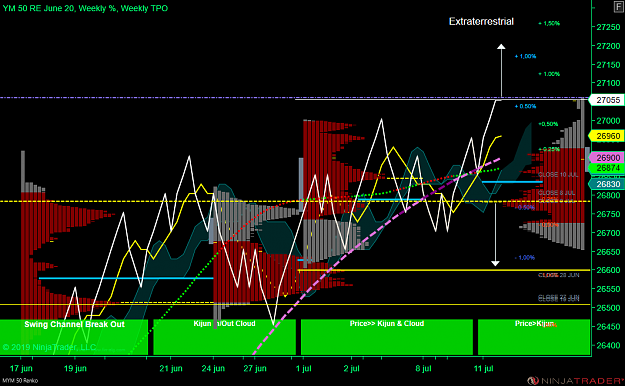
Task: Click the white up arrowhead below Extraterrestrial
Action: click(501, 47)
